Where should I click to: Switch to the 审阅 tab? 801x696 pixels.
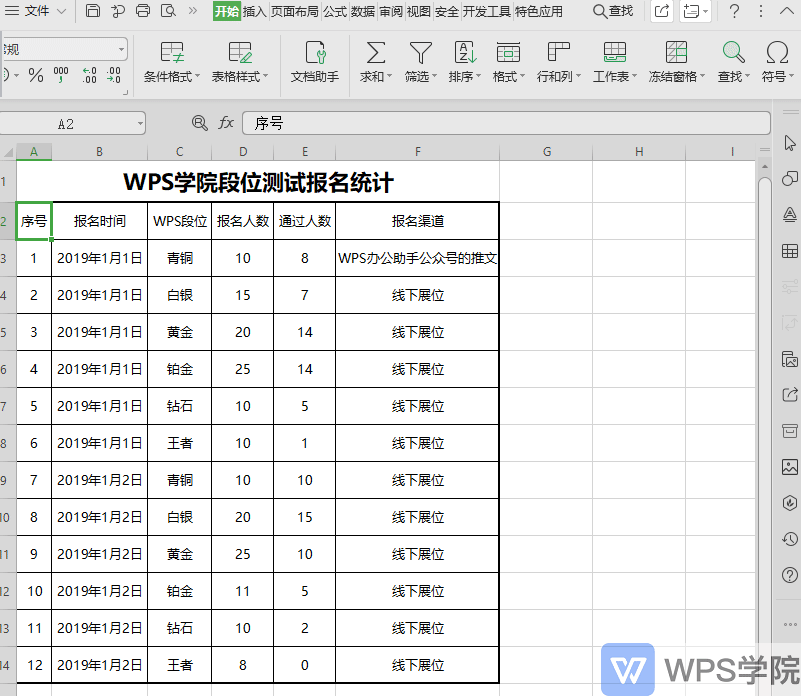(x=391, y=11)
